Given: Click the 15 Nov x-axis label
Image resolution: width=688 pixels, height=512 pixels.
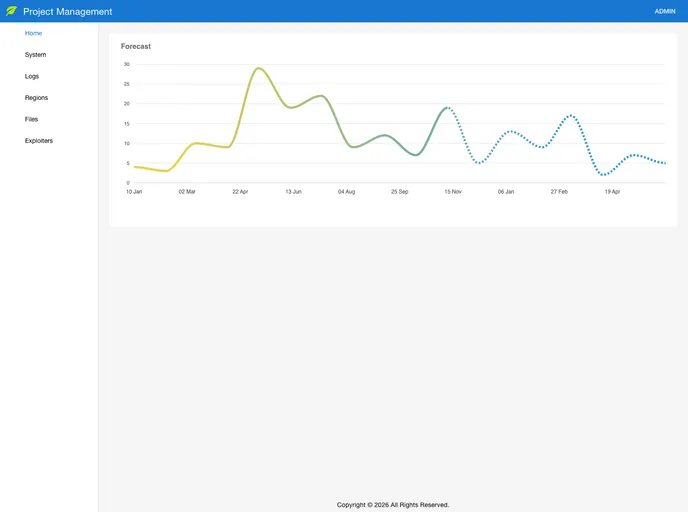Looking at the screenshot, I should click(x=453, y=192).
